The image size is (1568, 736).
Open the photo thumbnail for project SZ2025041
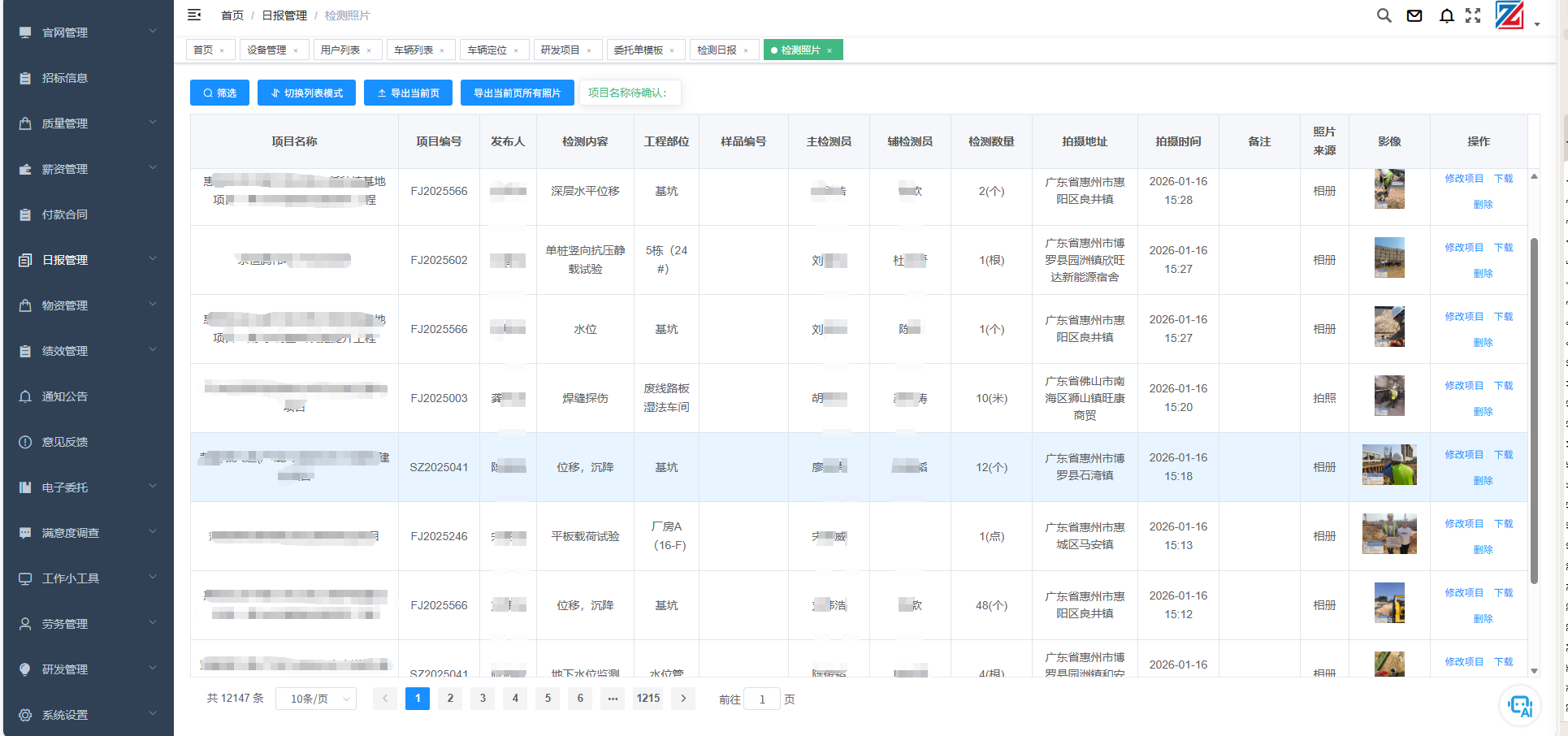pos(1388,465)
